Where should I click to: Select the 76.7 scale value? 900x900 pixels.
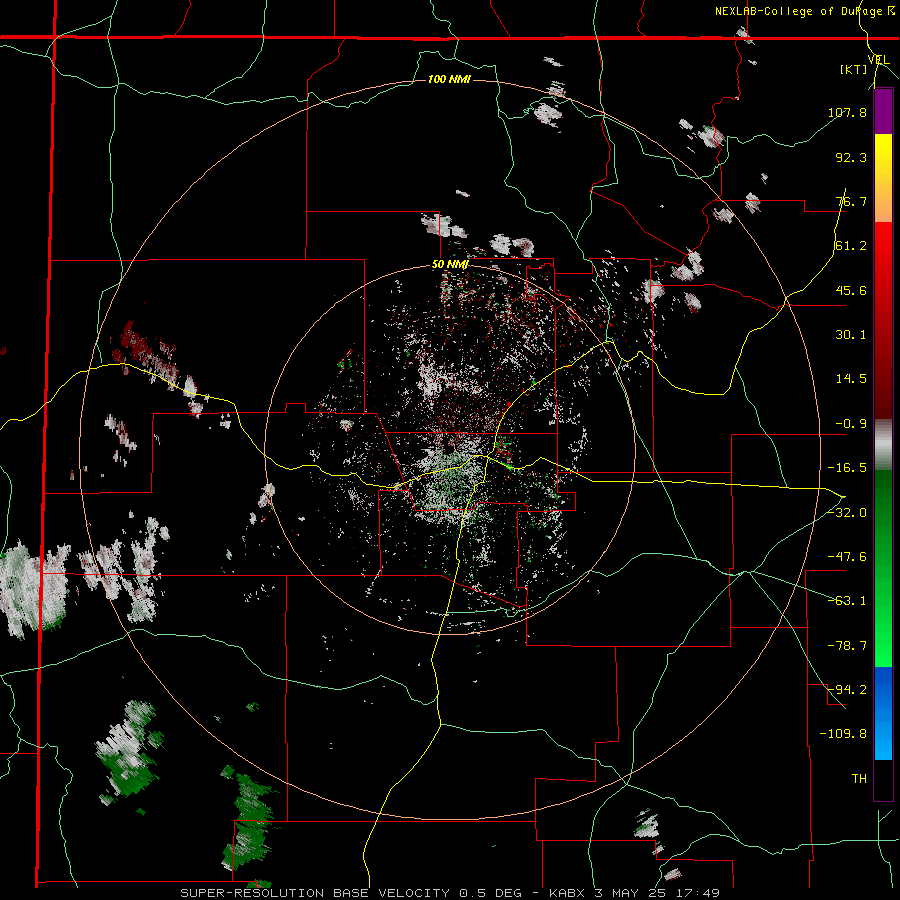pos(851,201)
